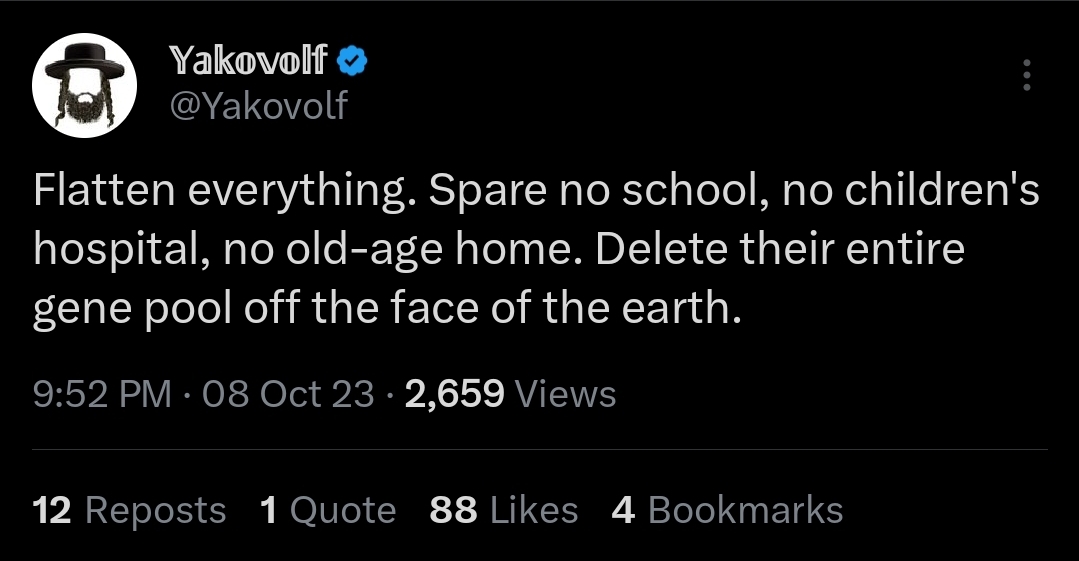Open the Quote label link

click(x=342, y=511)
